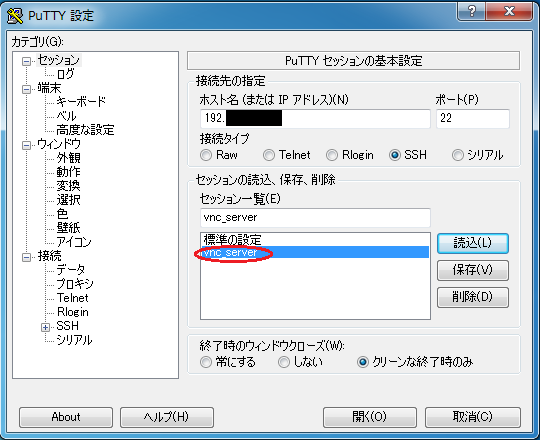Click the title bar help question mark
The height and width of the screenshot is (440, 540).
coord(471,11)
